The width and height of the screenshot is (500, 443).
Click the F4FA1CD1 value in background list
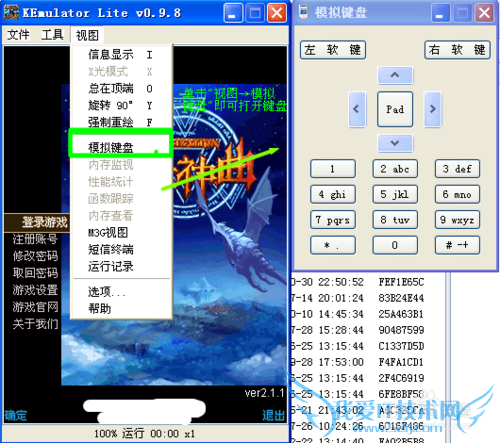click(x=401, y=362)
